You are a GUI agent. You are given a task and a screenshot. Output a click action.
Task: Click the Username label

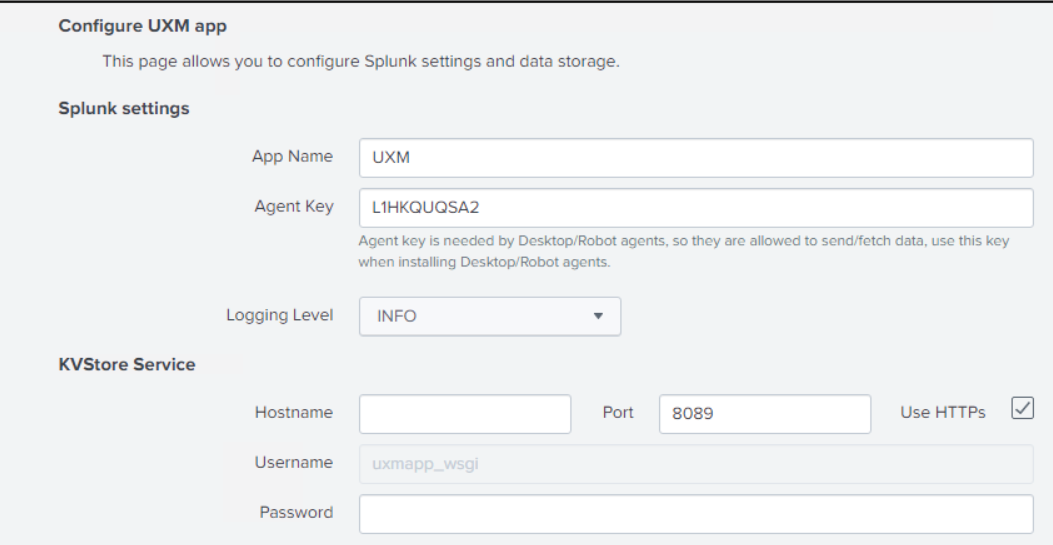coord(293,462)
